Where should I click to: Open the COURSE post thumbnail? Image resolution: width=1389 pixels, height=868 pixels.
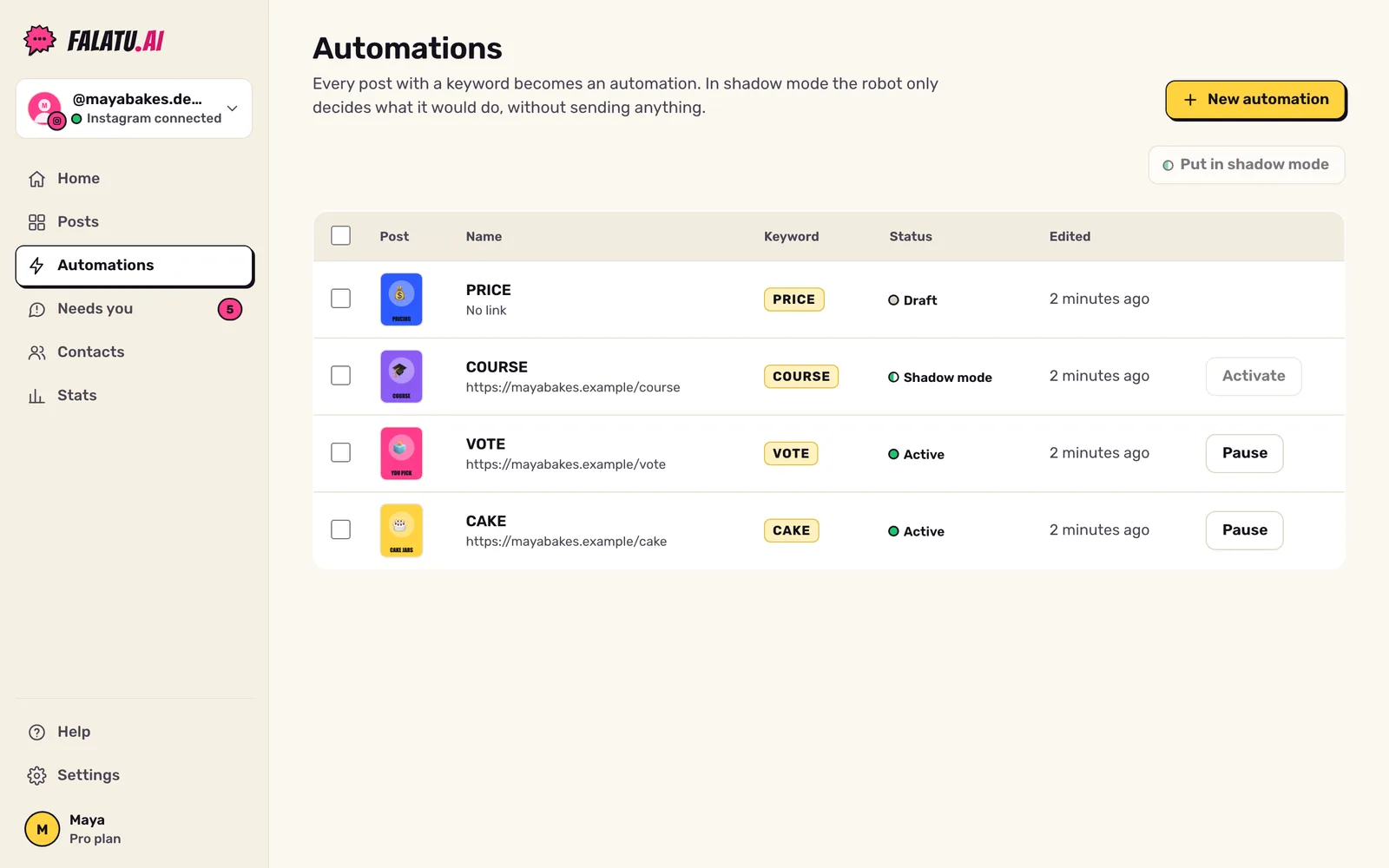[x=401, y=376]
